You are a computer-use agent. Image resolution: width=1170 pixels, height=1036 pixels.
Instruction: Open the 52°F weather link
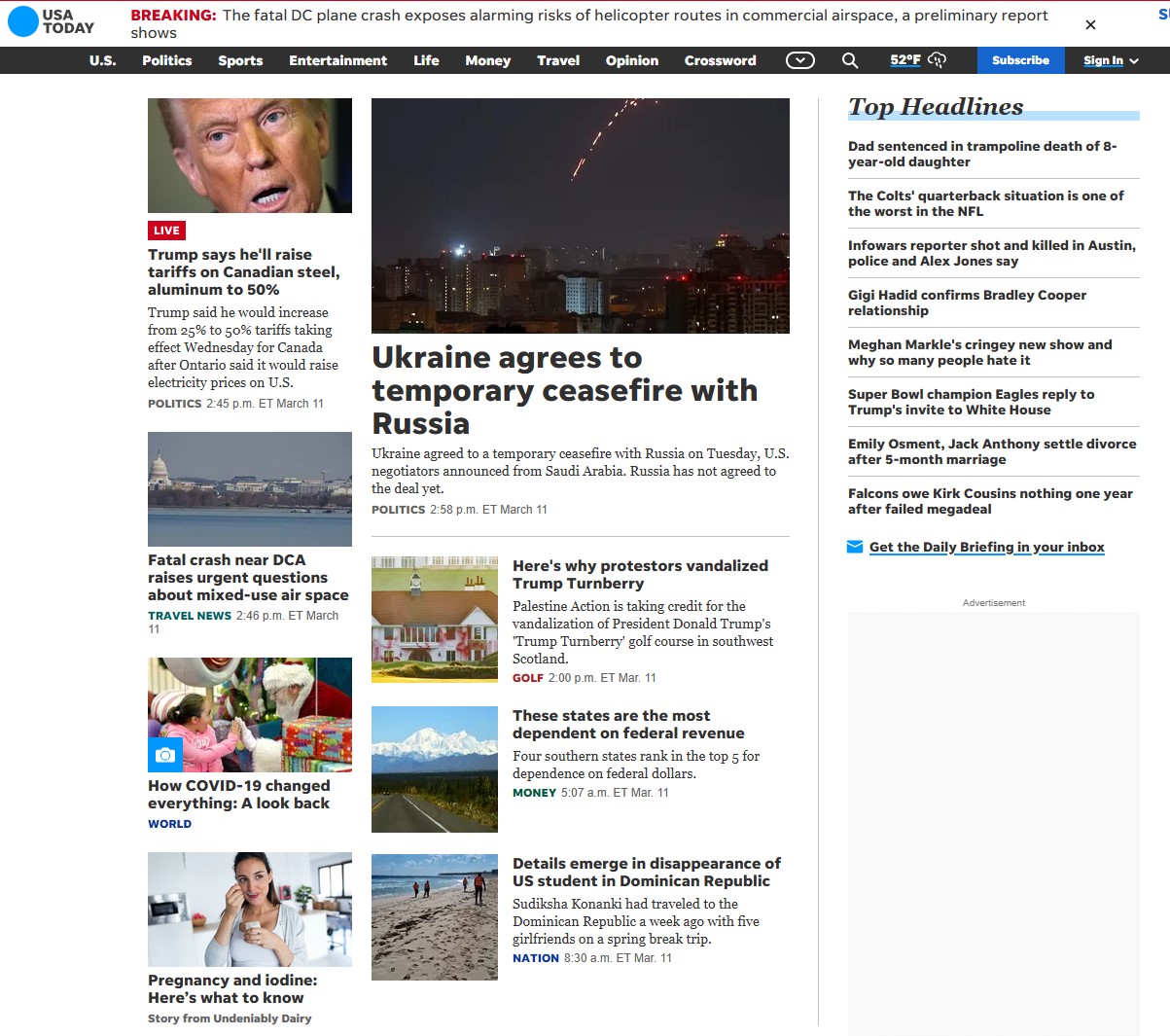pyautogui.click(x=905, y=60)
